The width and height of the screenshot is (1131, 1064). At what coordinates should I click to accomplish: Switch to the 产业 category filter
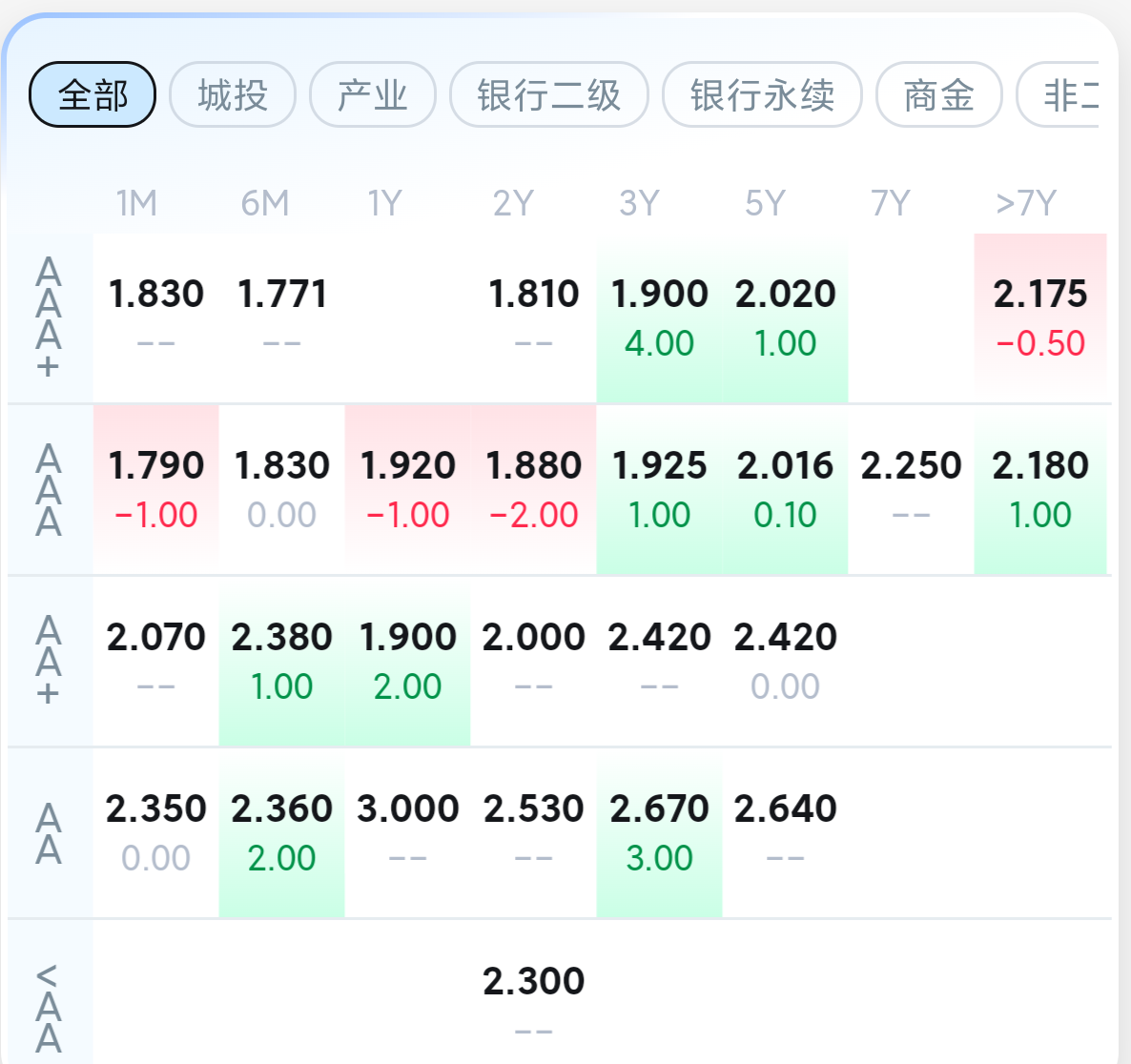[372, 94]
